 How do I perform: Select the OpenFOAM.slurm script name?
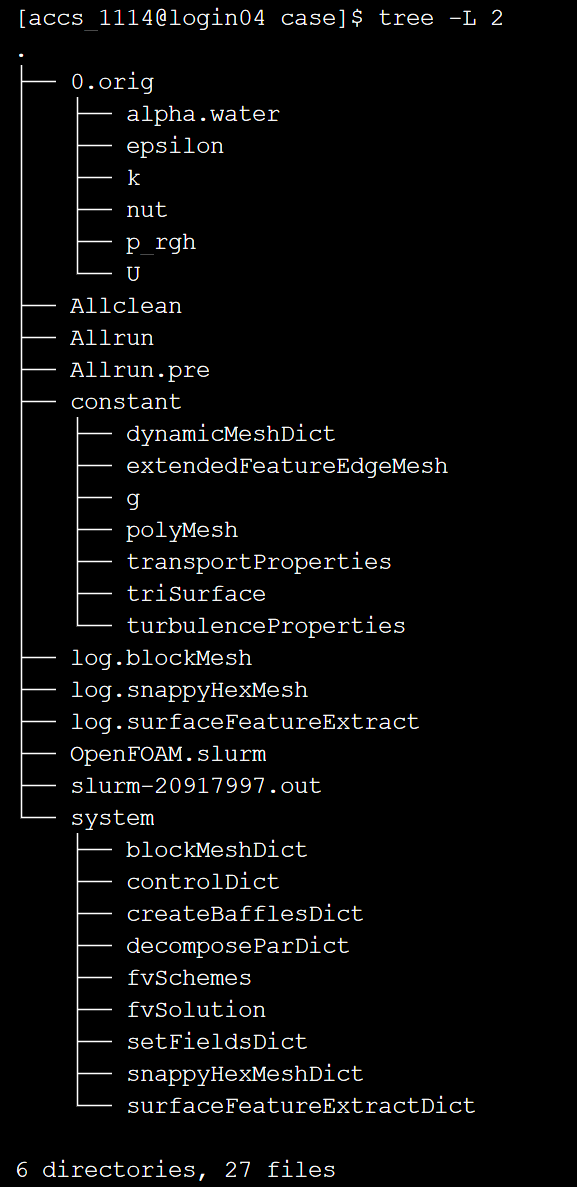click(x=168, y=755)
